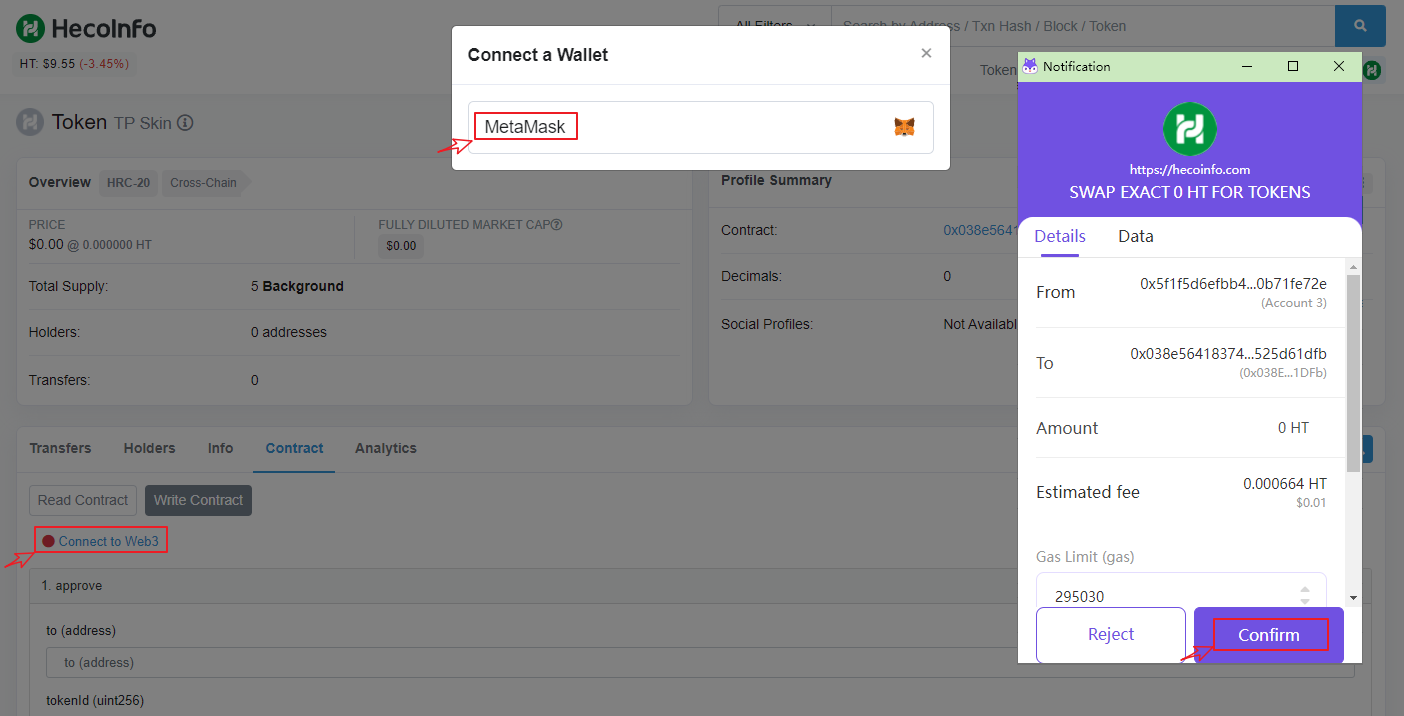Click the info icon beside TP Skin
The height and width of the screenshot is (716, 1404).
(x=185, y=123)
